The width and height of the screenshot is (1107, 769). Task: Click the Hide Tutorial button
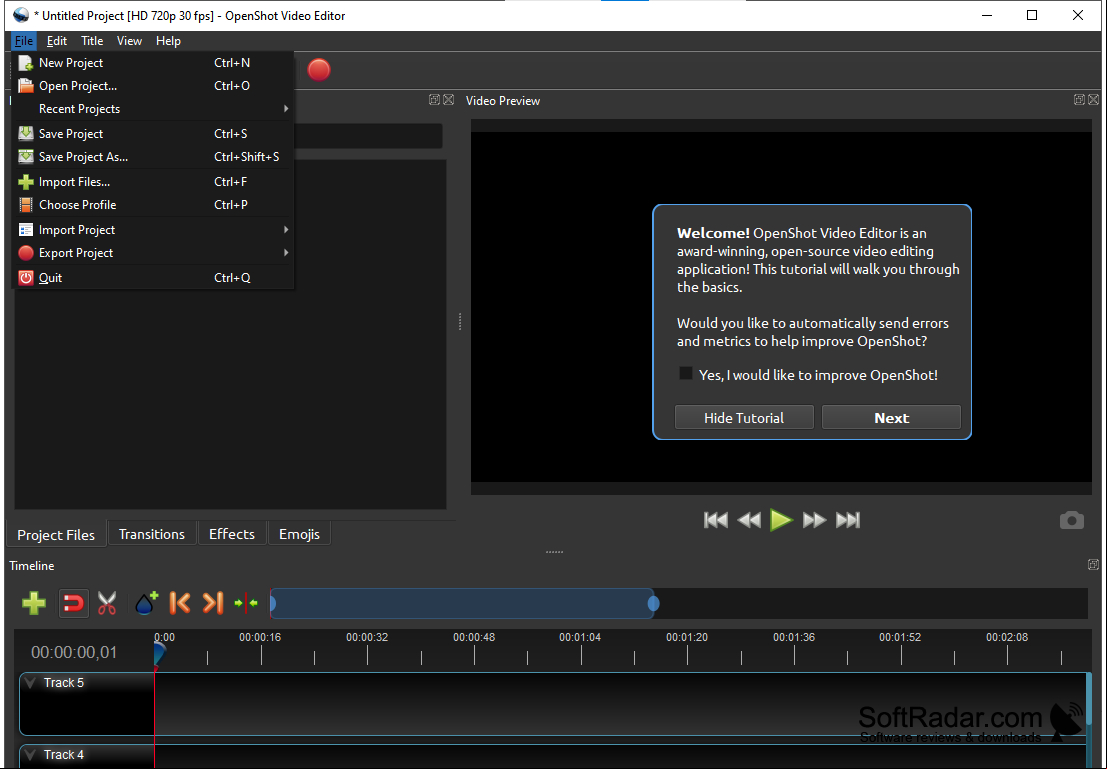(x=744, y=417)
